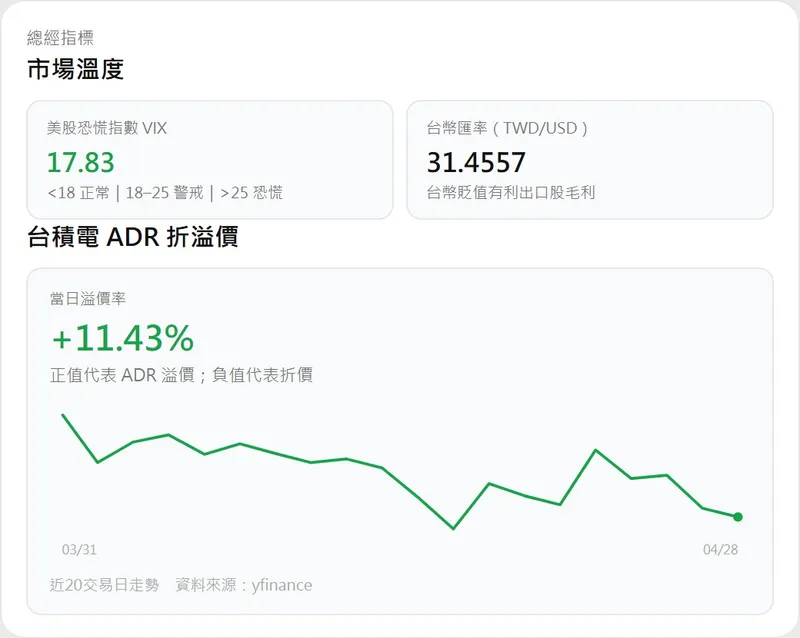Click the 總經指標 section label
800x638 pixels.
click(x=60, y=37)
